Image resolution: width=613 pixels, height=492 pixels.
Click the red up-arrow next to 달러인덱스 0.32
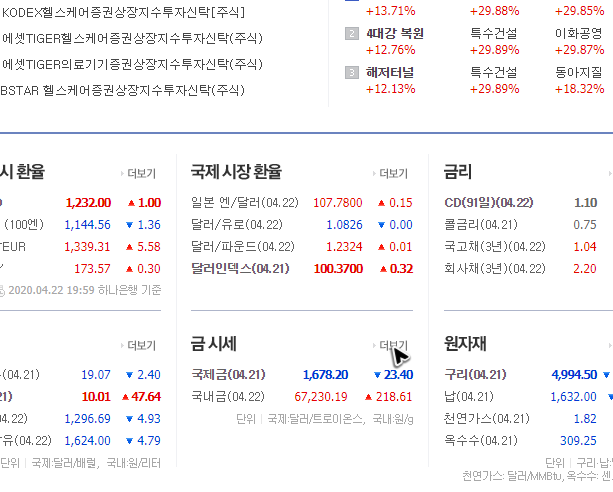[x=383, y=269]
